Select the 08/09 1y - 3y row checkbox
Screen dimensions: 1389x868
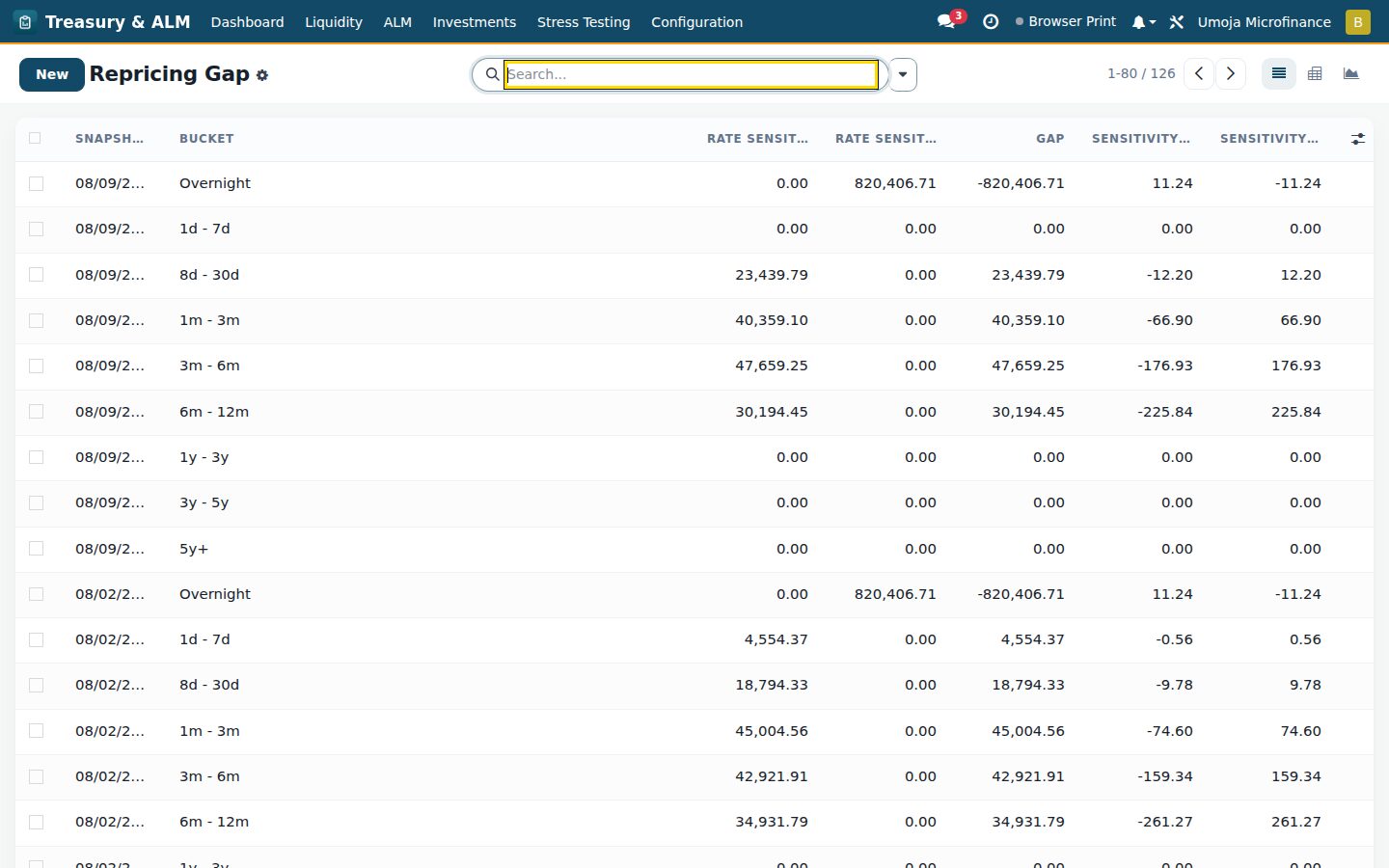[36, 457]
